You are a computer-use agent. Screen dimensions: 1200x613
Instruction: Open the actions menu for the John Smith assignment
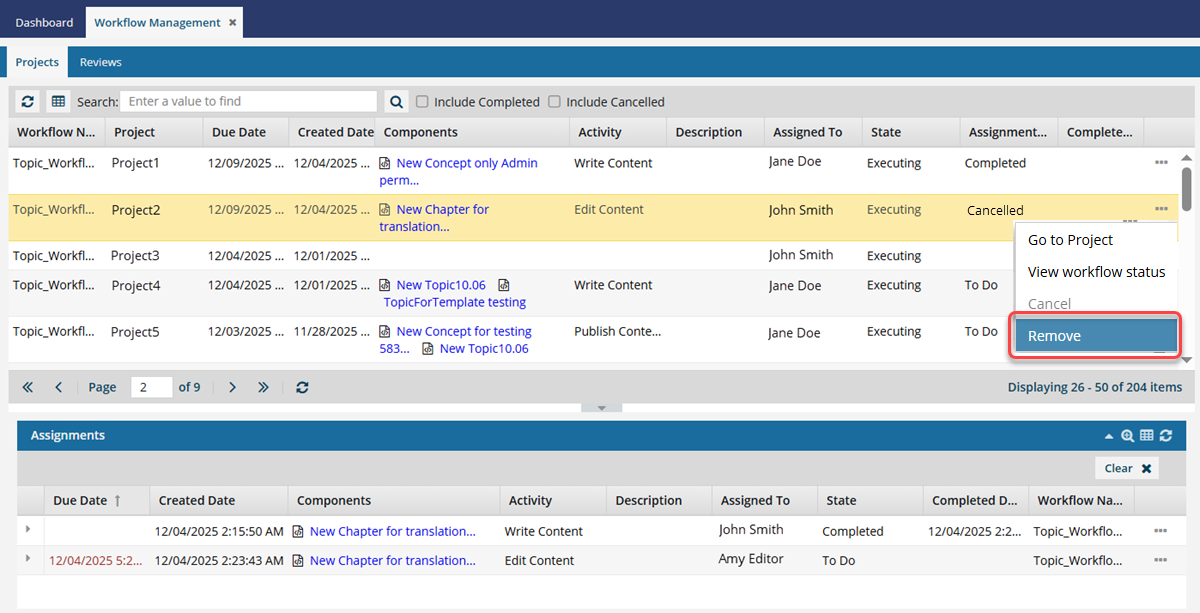1161,531
